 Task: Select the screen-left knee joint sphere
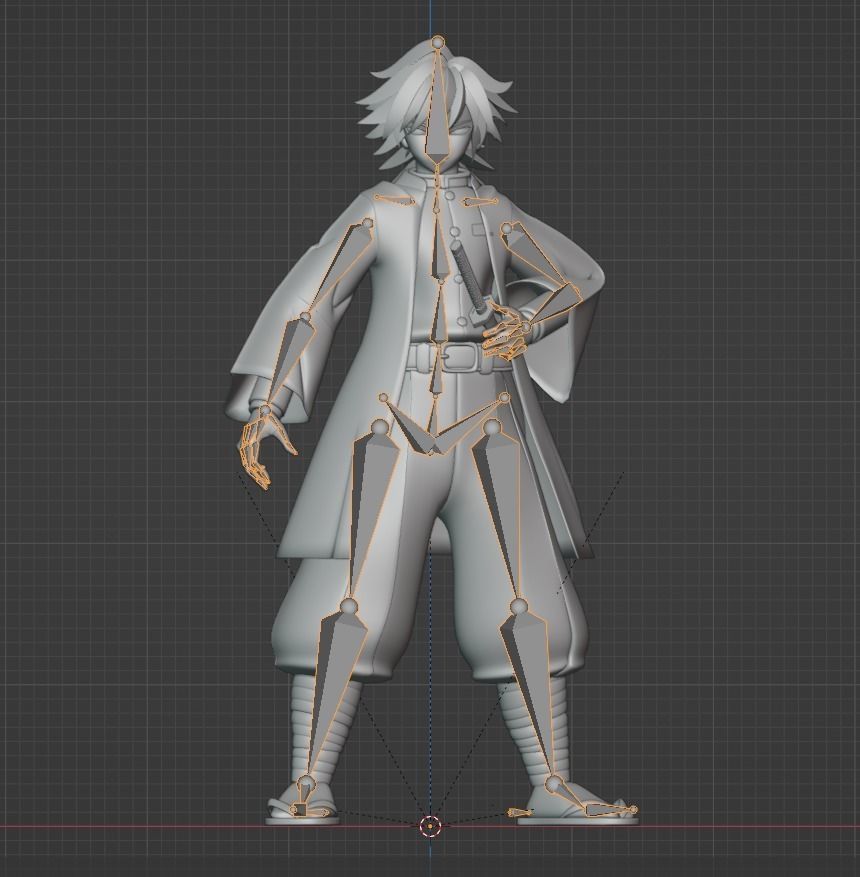[x=349, y=606]
